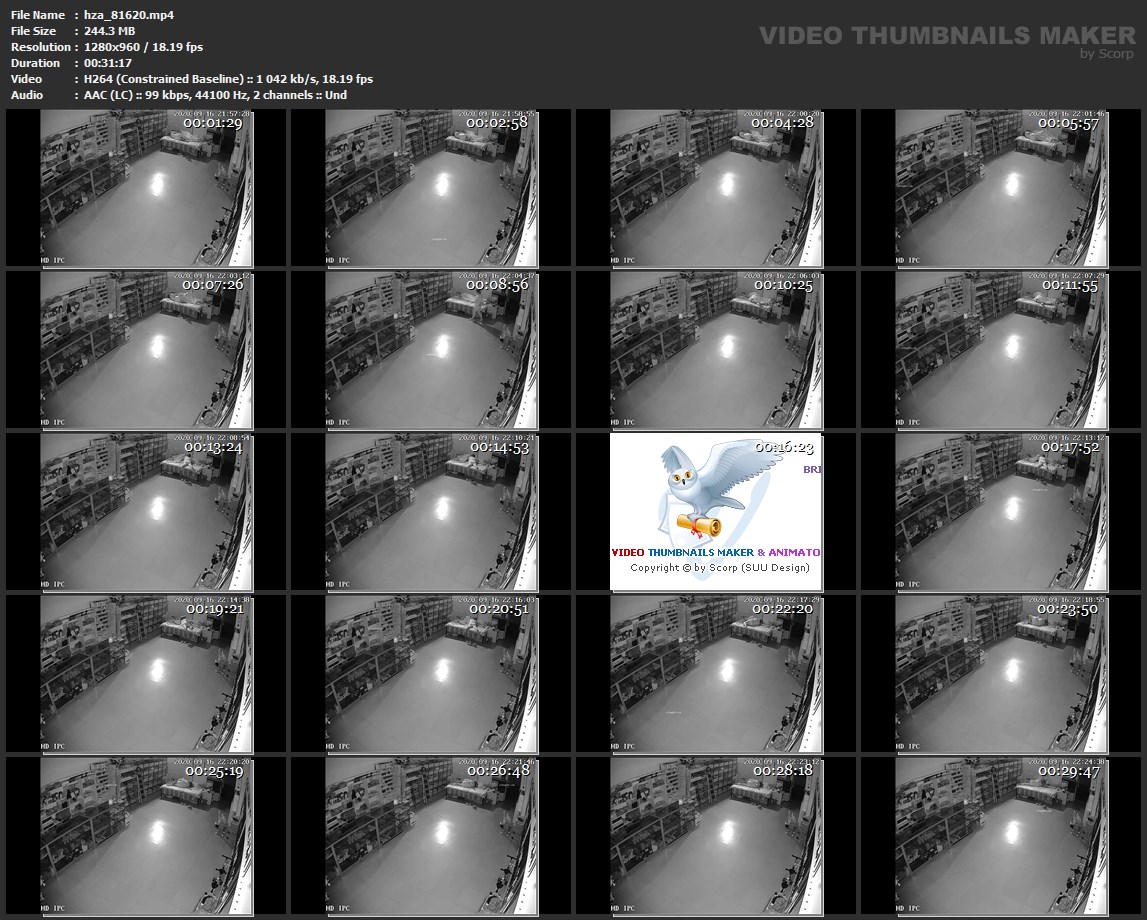Open the 00:20:51 thumbnail
Viewport: 1147px width, 920px height.
[431, 673]
